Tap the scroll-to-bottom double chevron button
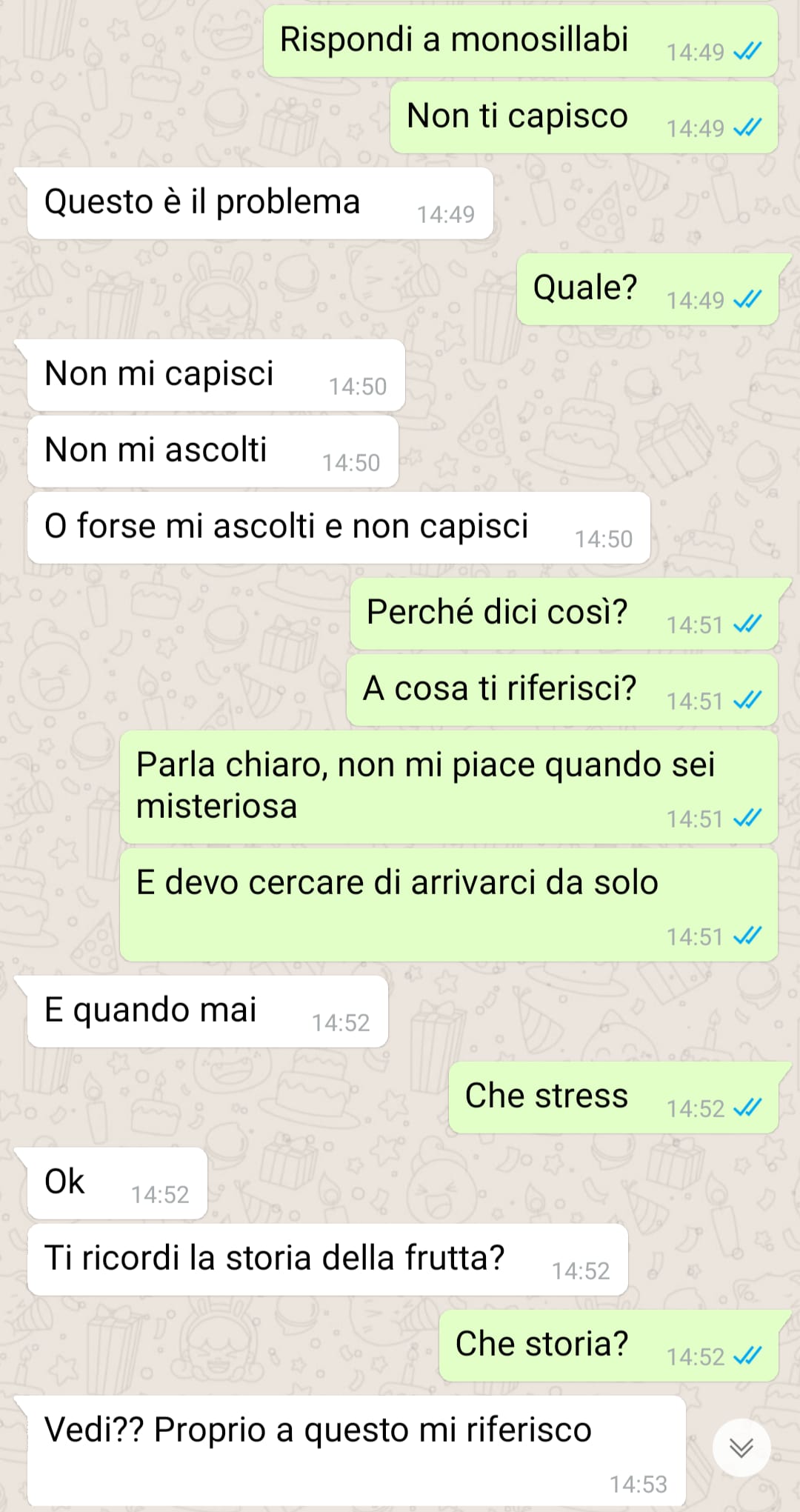 741,1448
